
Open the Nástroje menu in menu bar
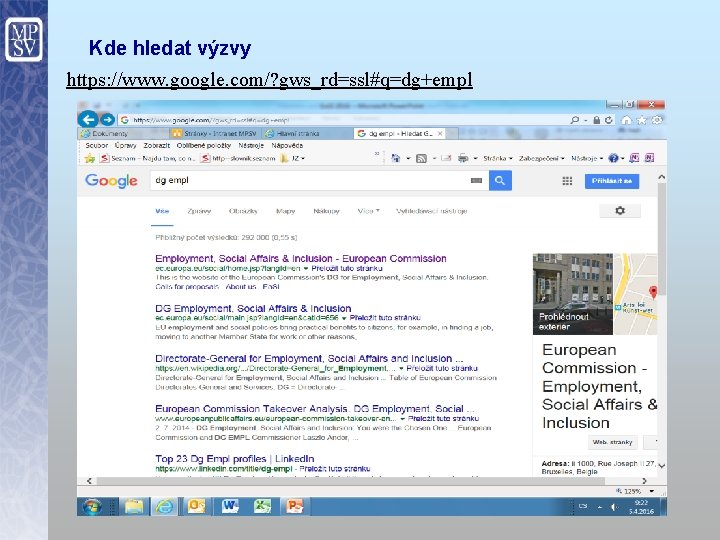click(x=251, y=145)
